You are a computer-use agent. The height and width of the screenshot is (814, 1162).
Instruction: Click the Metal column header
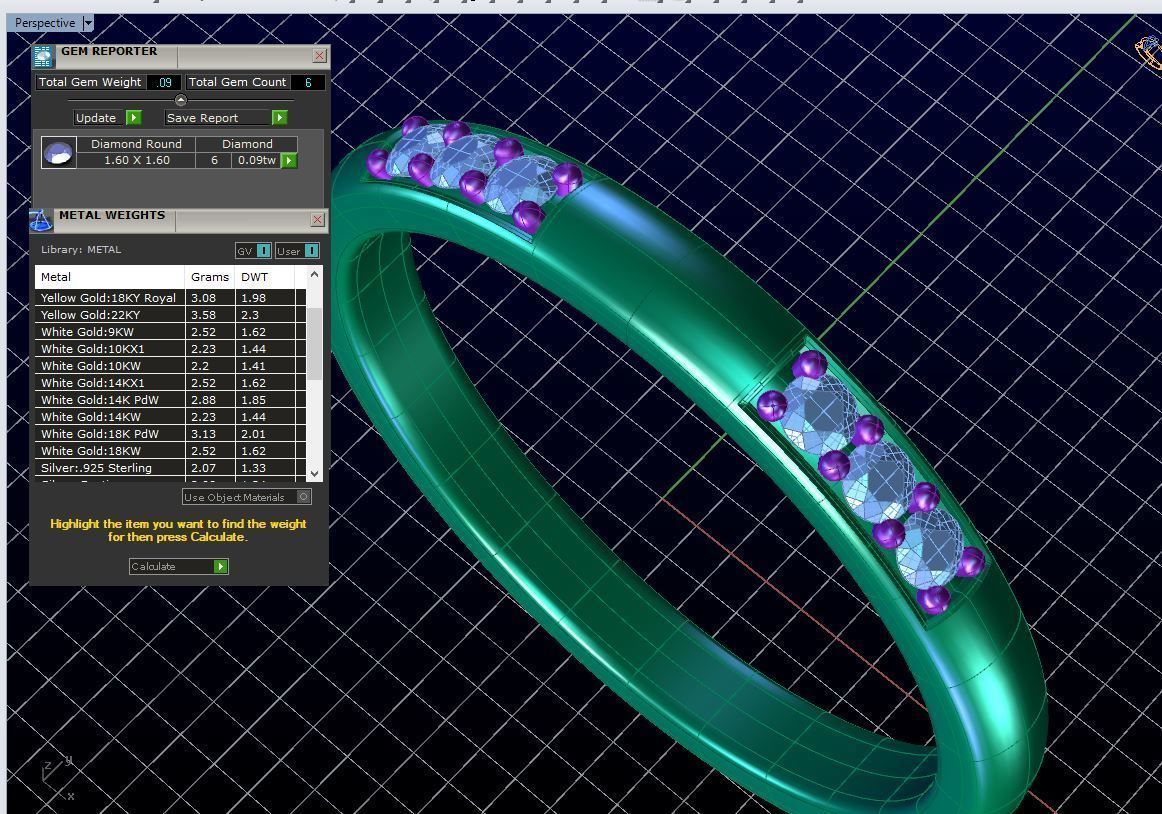click(x=110, y=277)
